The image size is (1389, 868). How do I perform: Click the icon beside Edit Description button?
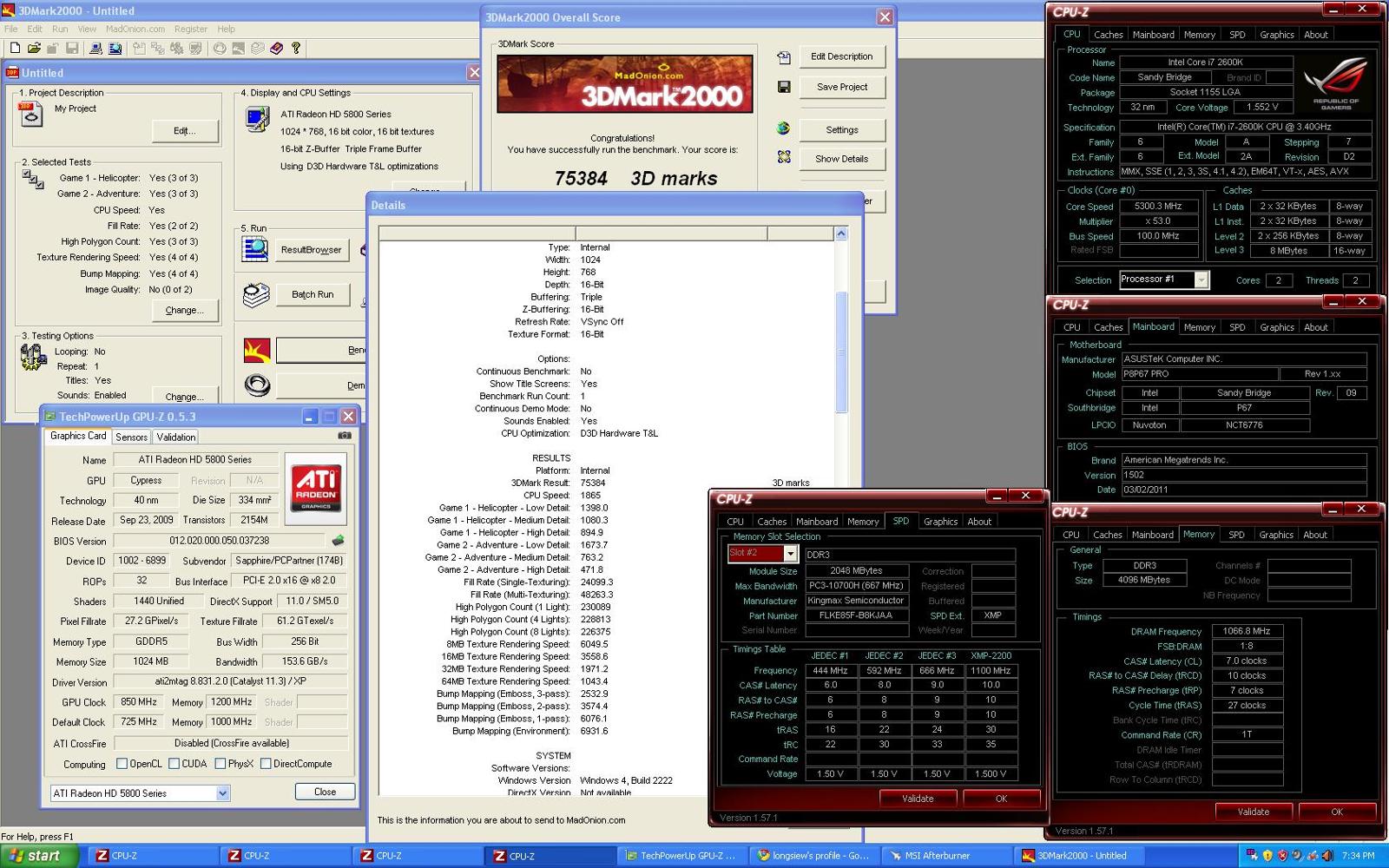click(x=784, y=57)
